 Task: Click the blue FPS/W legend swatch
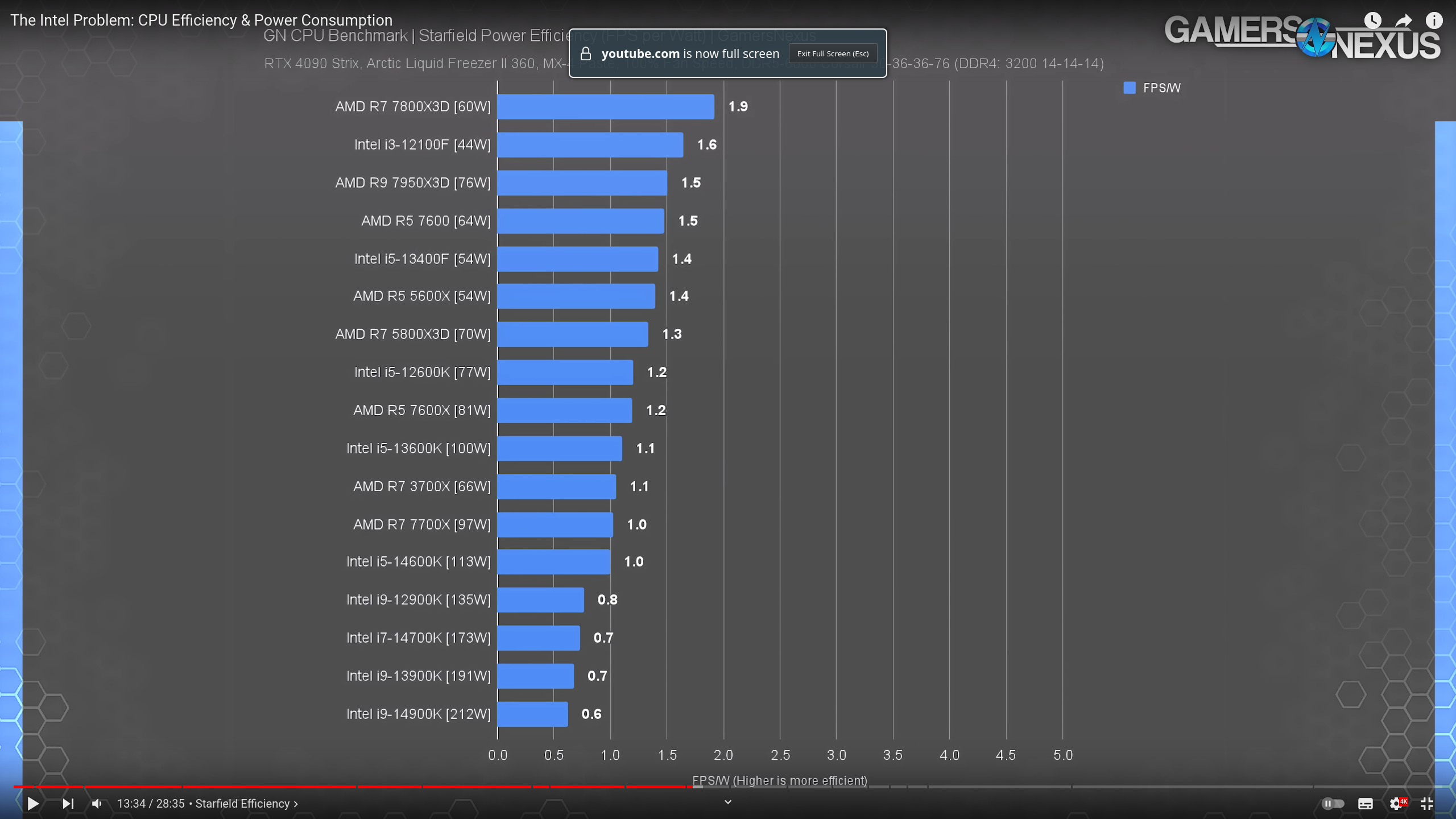(x=1131, y=88)
